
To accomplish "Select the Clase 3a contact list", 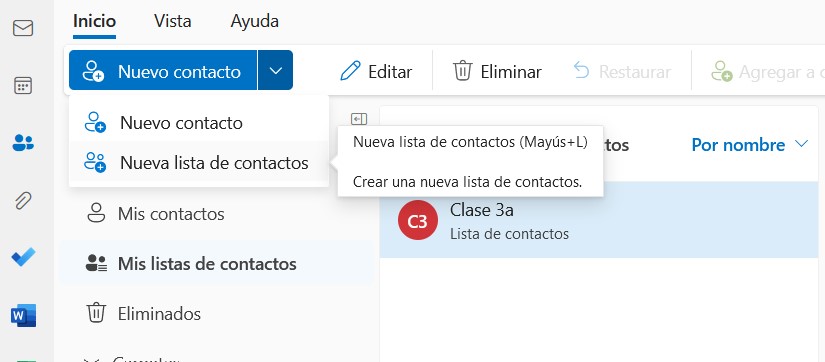I will point(599,220).
